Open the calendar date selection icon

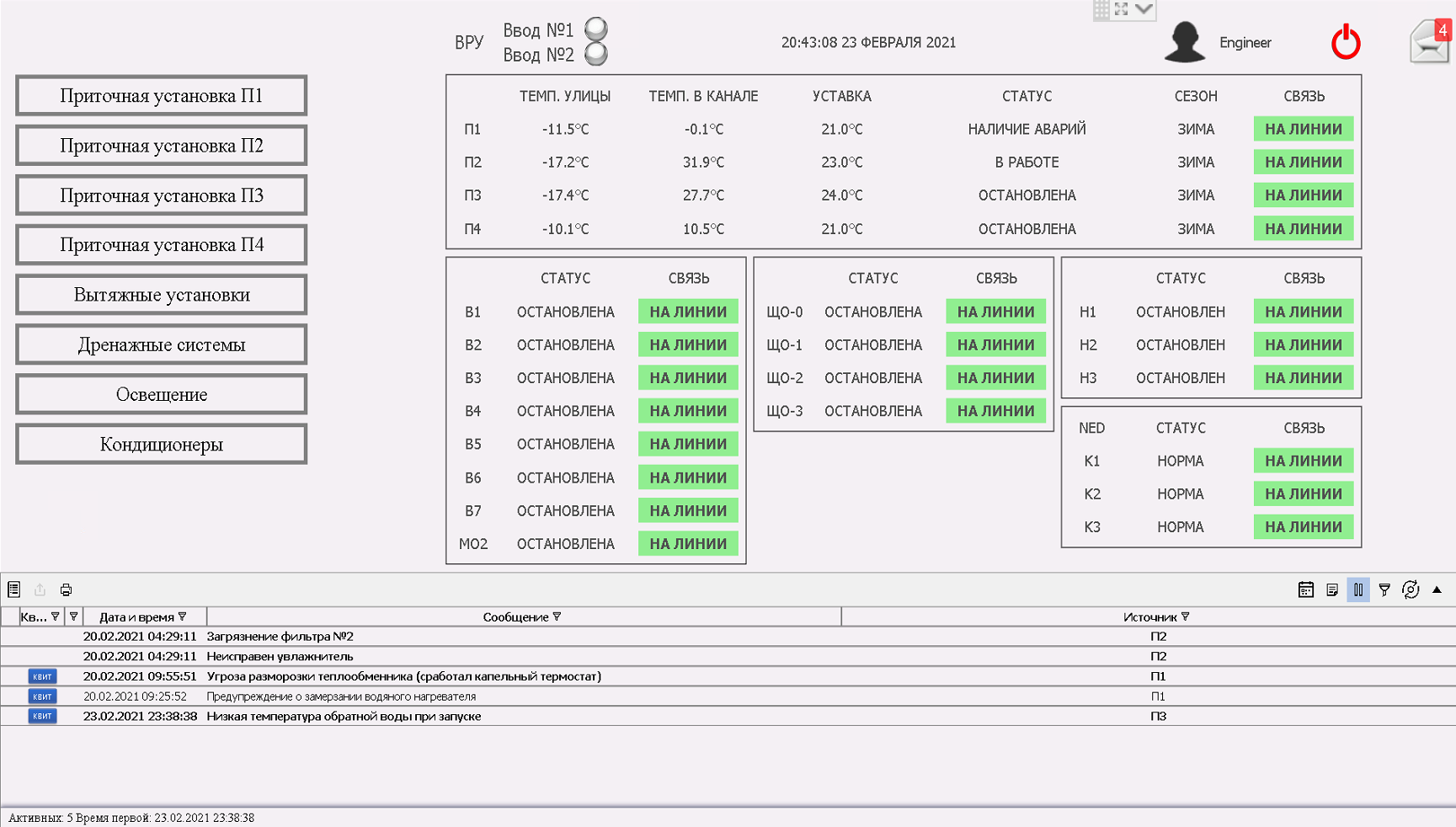[x=1306, y=590]
